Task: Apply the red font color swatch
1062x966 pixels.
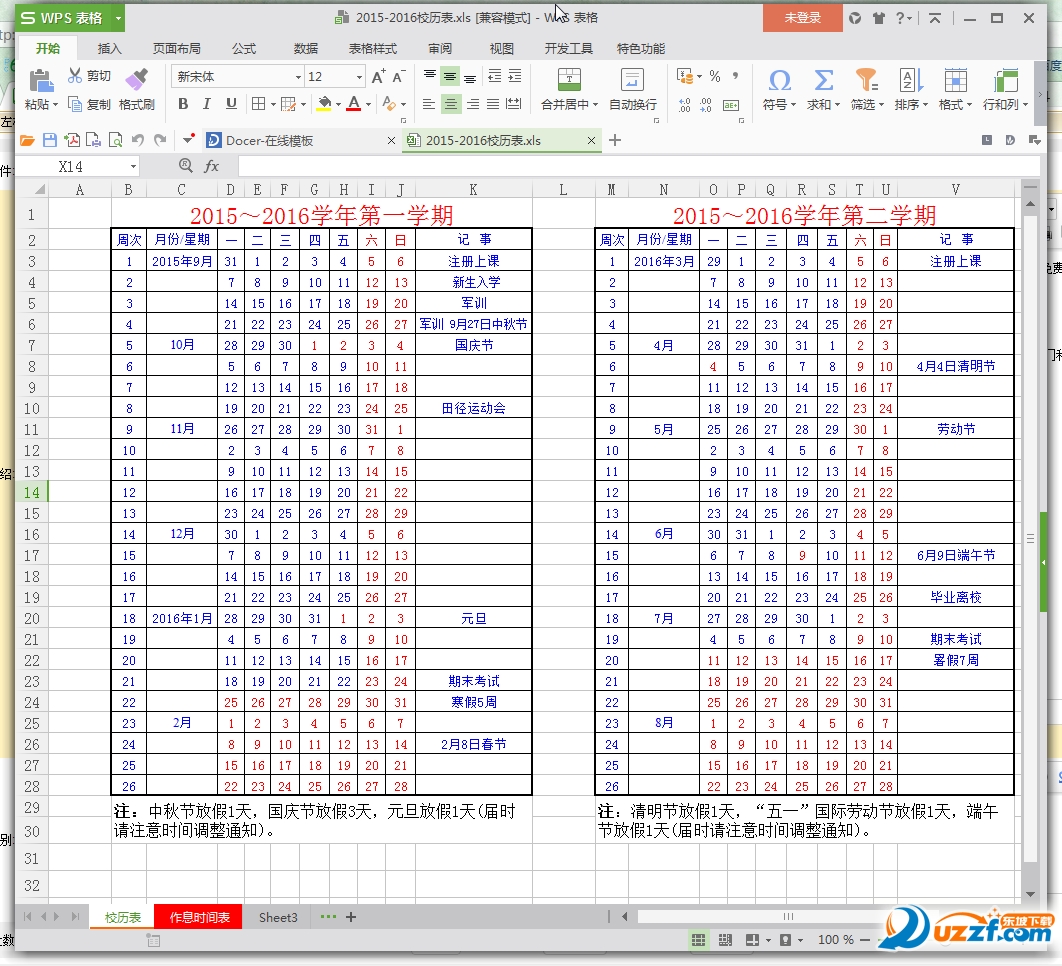Action: (354, 104)
